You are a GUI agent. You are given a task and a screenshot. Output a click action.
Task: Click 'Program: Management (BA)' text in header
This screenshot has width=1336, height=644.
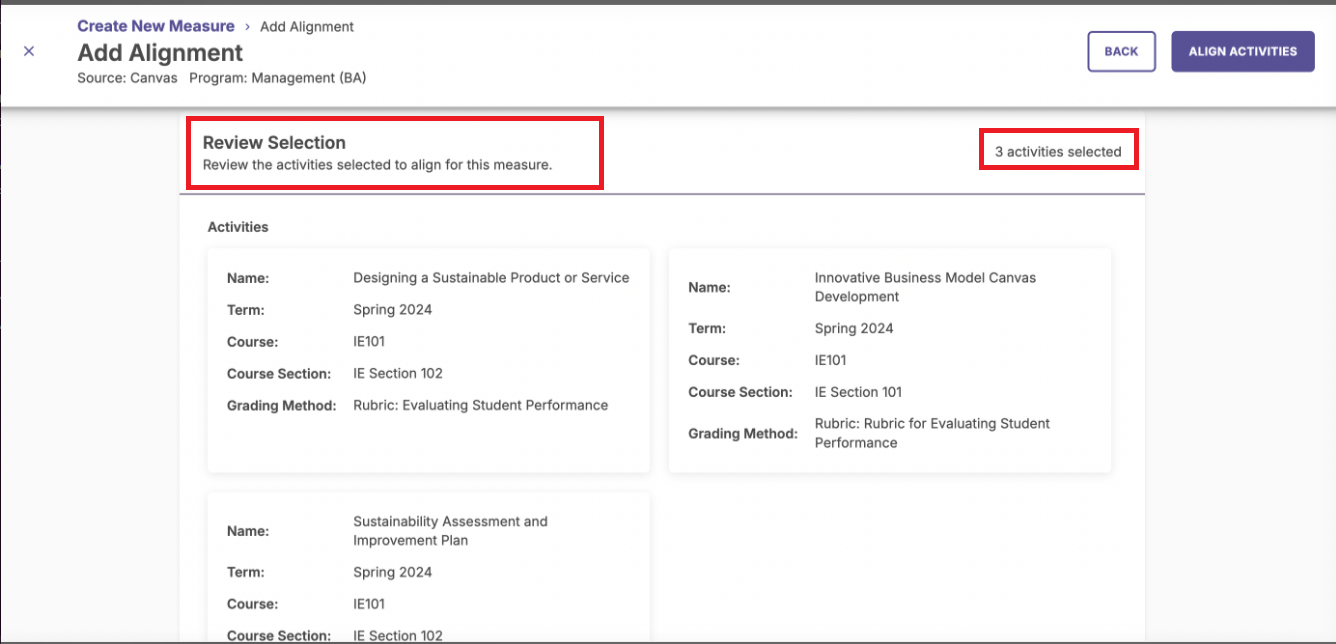pos(278,77)
